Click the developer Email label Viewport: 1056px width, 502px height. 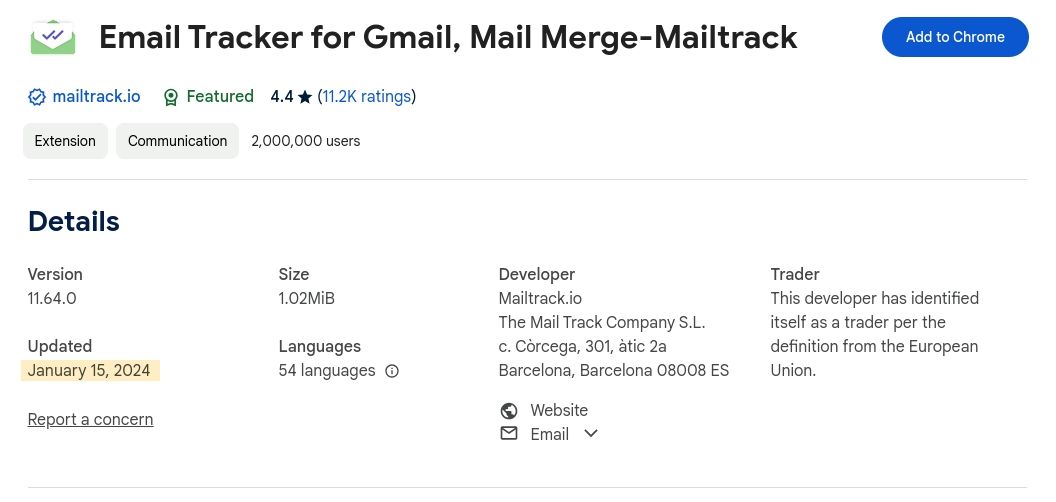pos(549,434)
